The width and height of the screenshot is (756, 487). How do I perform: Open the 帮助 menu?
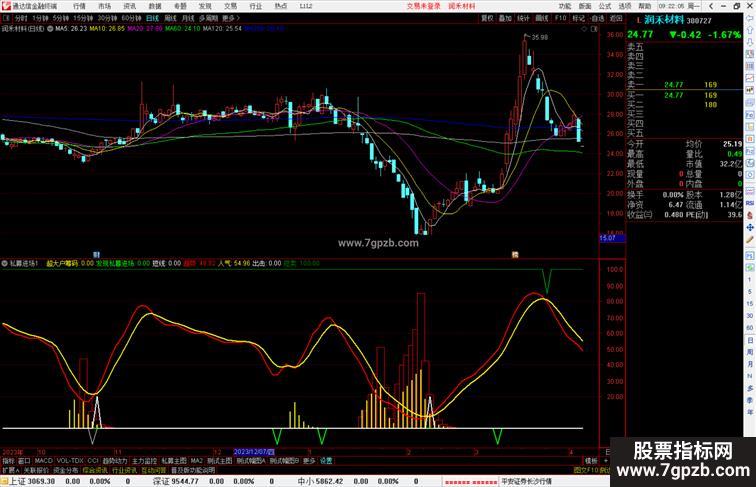click(x=645, y=6)
